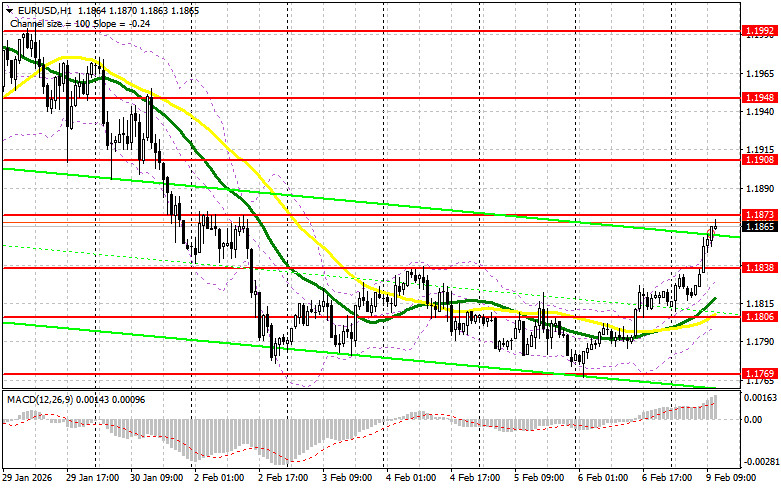The width and height of the screenshot is (781, 489).
Task: Click the '30 Jan 09:00' time axis label
Action: click(x=157, y=478)
